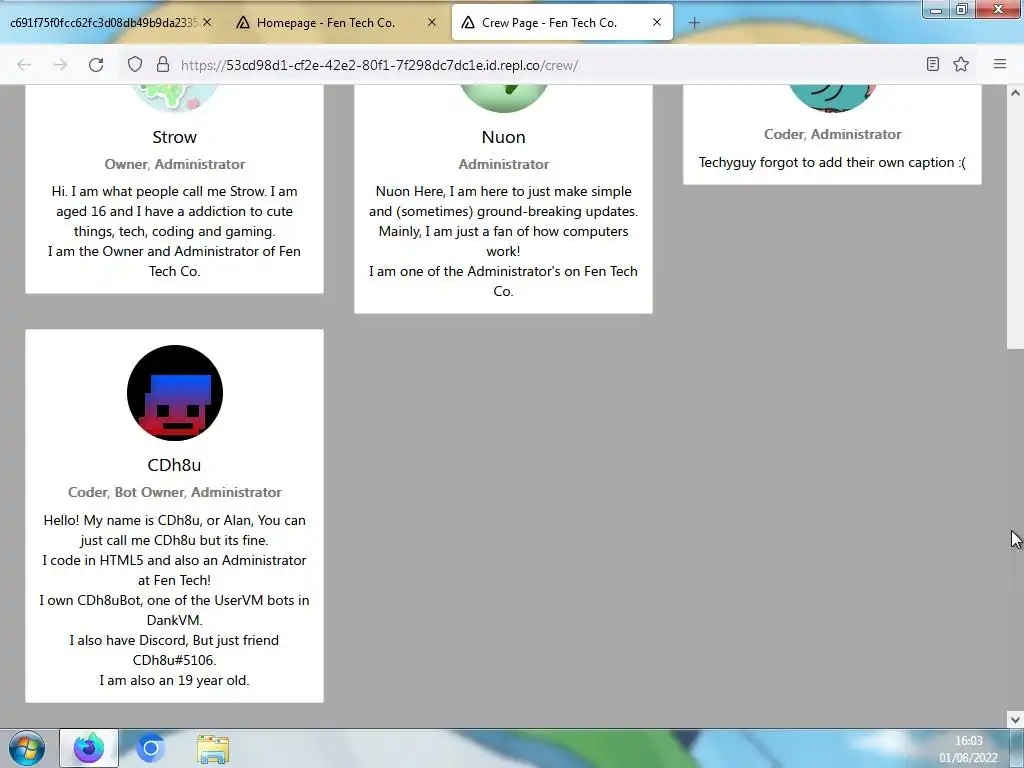The height and width of the screenshot is (768, 1024).
Task: Click 'Techyguy forgot to add their own caption' text
Action: (x=832, y=163)
